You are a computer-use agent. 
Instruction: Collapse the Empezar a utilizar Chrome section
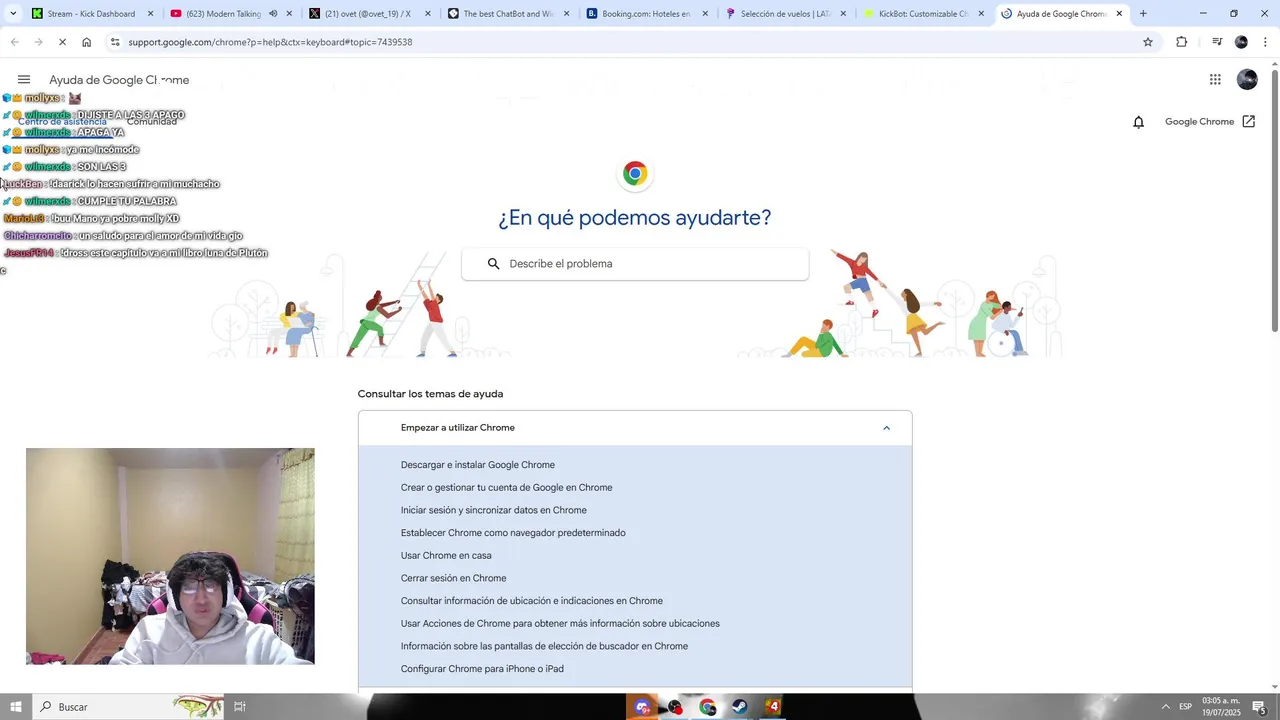point(886,428)
